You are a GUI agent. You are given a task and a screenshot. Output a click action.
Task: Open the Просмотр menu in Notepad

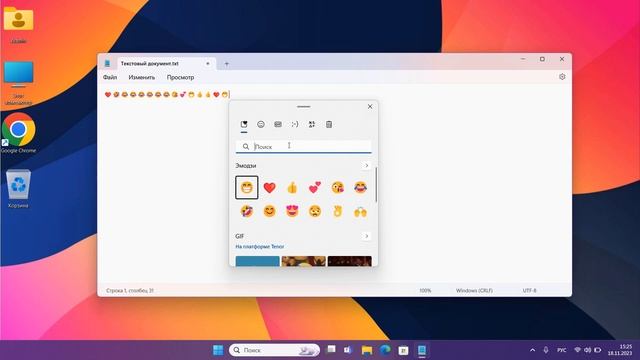coord(180,77)
